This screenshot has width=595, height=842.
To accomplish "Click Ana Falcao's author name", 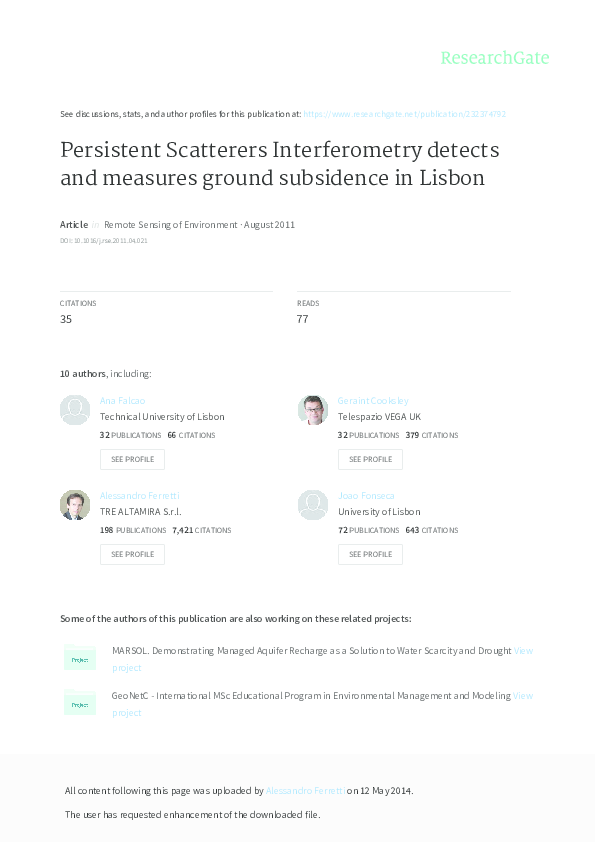I will [122, 400].
